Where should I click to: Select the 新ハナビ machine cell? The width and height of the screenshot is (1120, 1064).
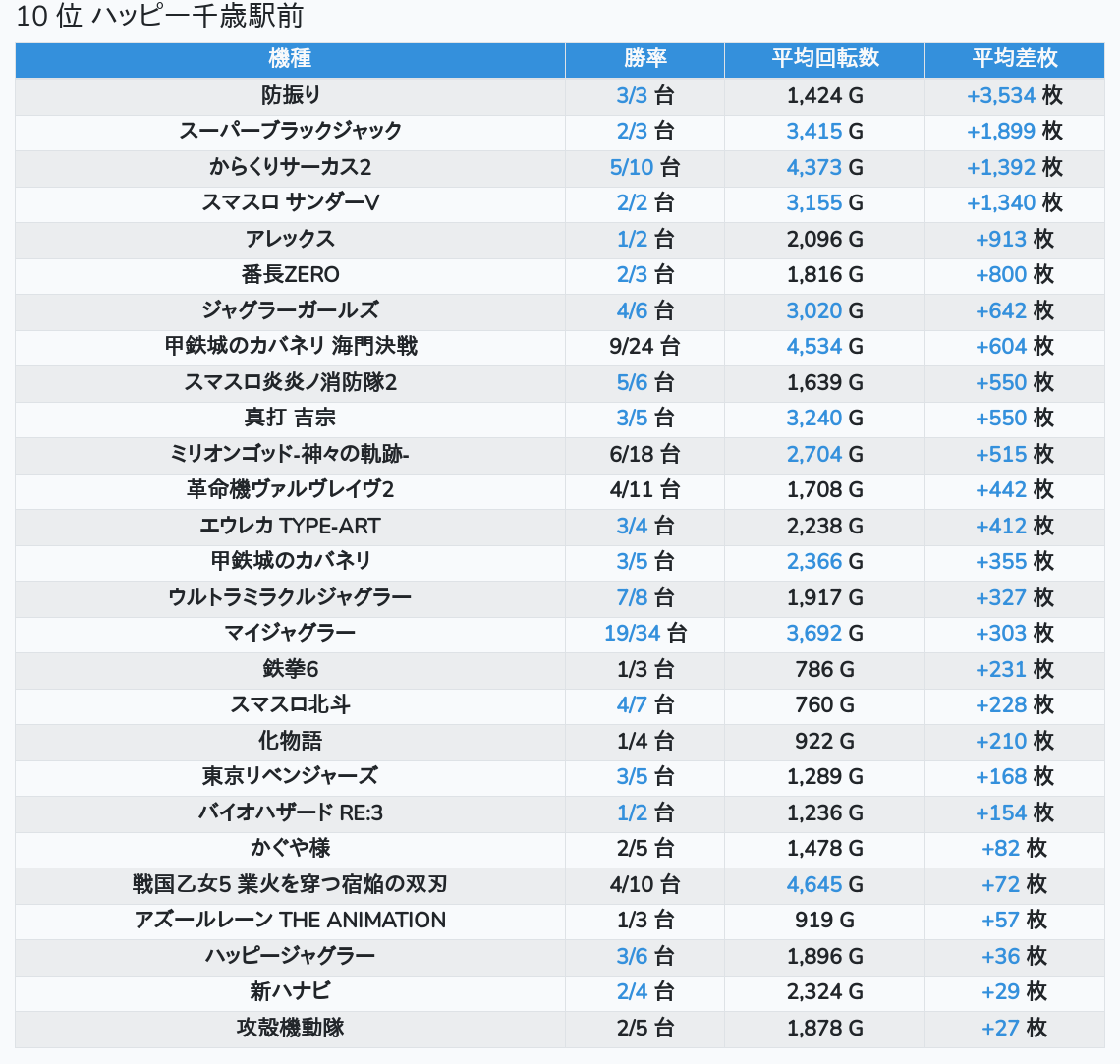click(290, 992)
